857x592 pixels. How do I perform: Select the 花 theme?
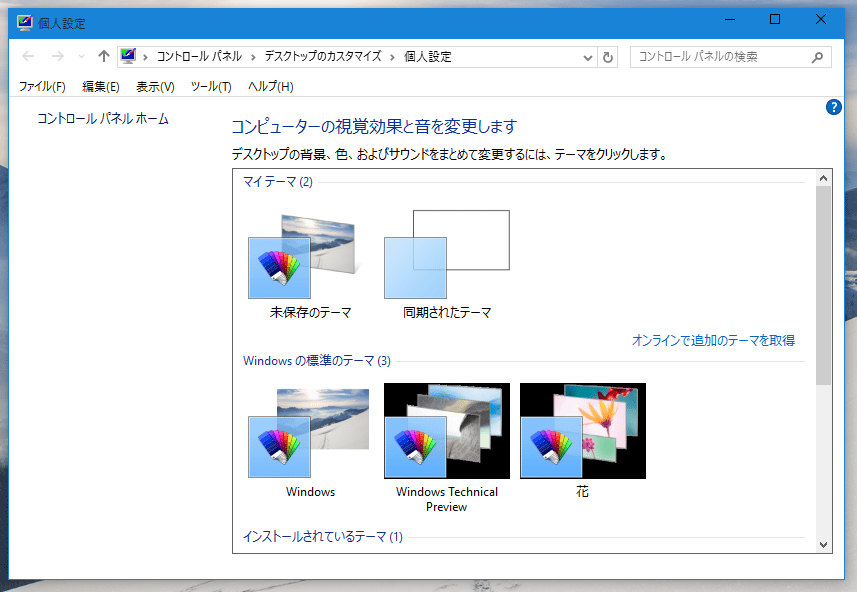coord(583,441)
